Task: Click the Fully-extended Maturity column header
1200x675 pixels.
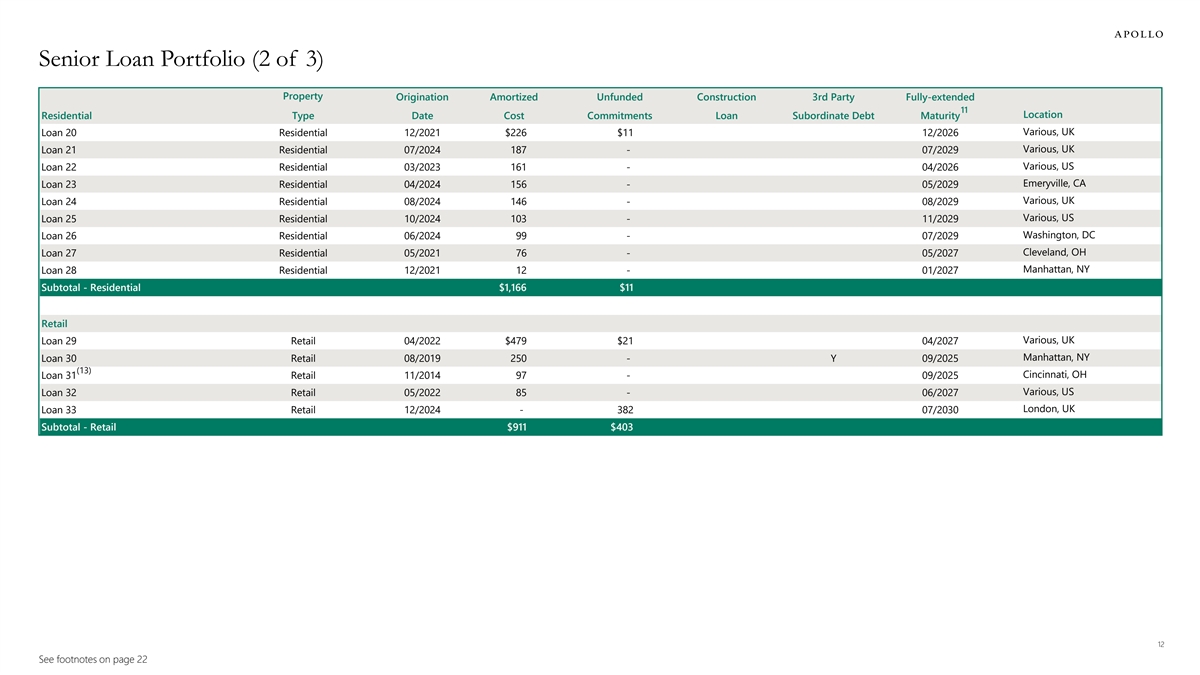Action: tap(939, 106)
